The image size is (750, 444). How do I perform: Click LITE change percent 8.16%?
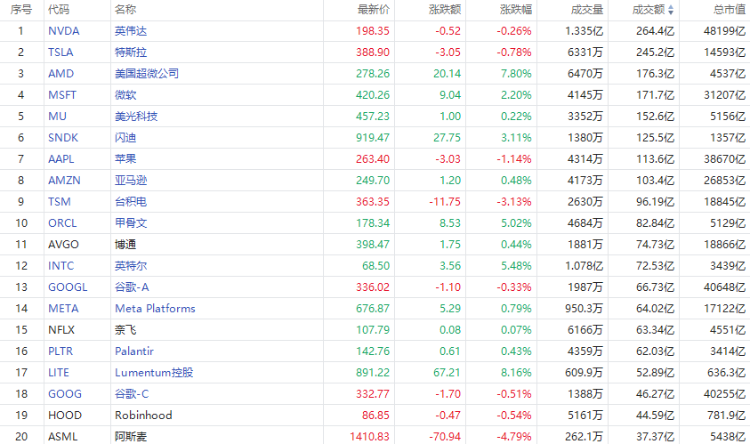pos(516,373)
